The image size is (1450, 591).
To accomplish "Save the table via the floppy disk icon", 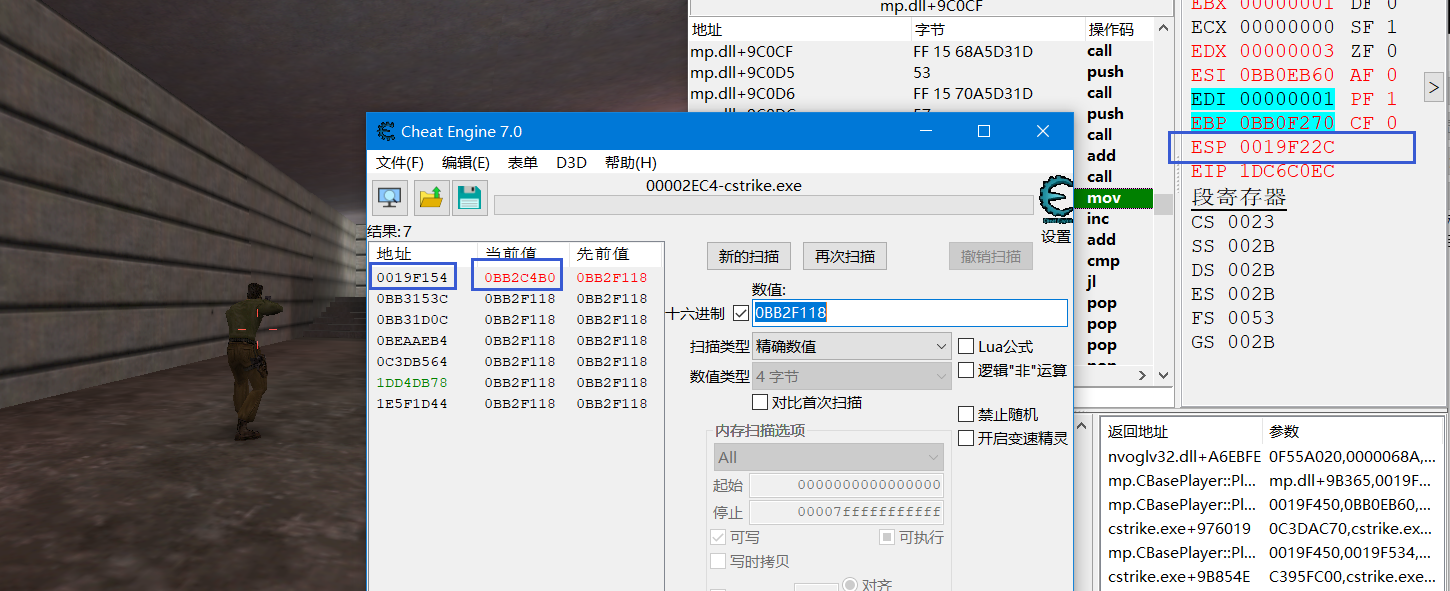I will point(470,198).
